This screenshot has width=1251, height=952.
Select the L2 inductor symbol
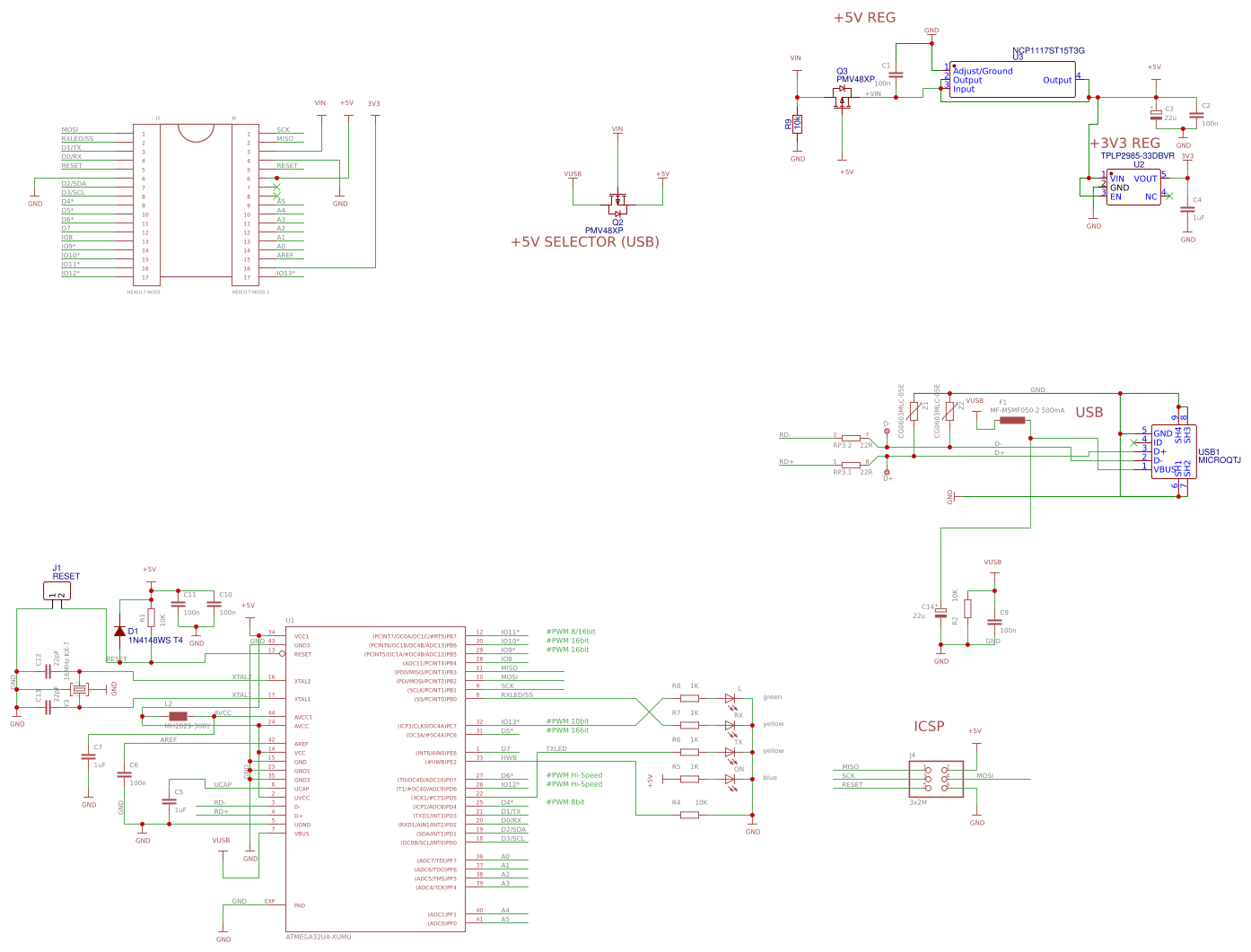click(x=178, y=716)
